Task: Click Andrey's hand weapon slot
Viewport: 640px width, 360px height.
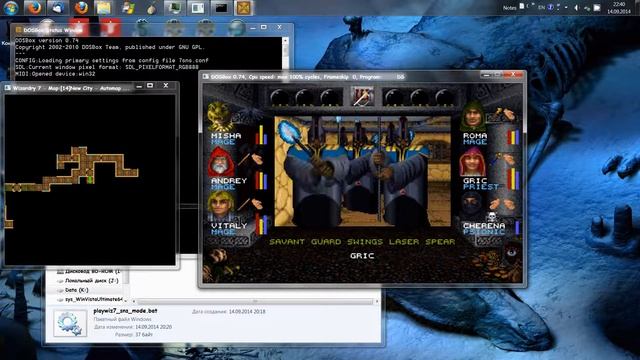Action: click(250, 158)
